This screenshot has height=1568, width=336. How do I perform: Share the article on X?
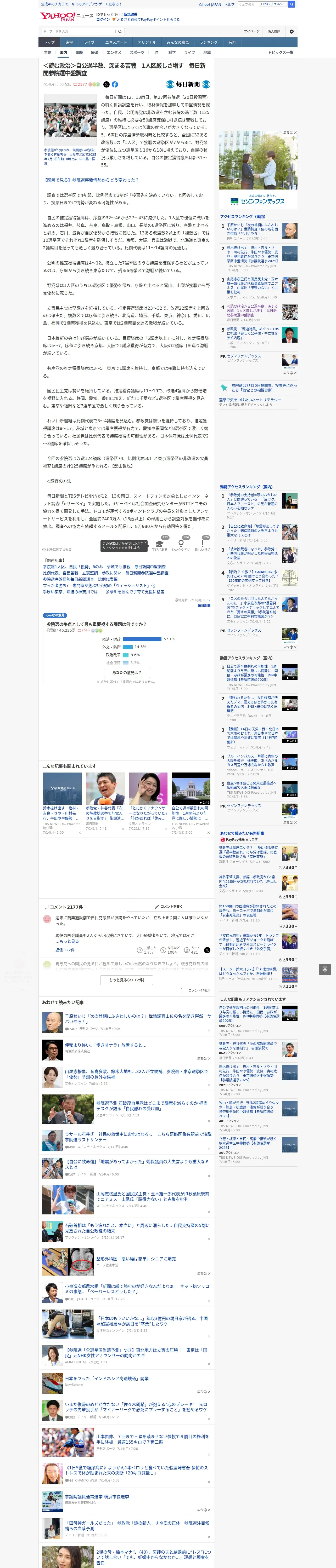click(x=106, y=85)
